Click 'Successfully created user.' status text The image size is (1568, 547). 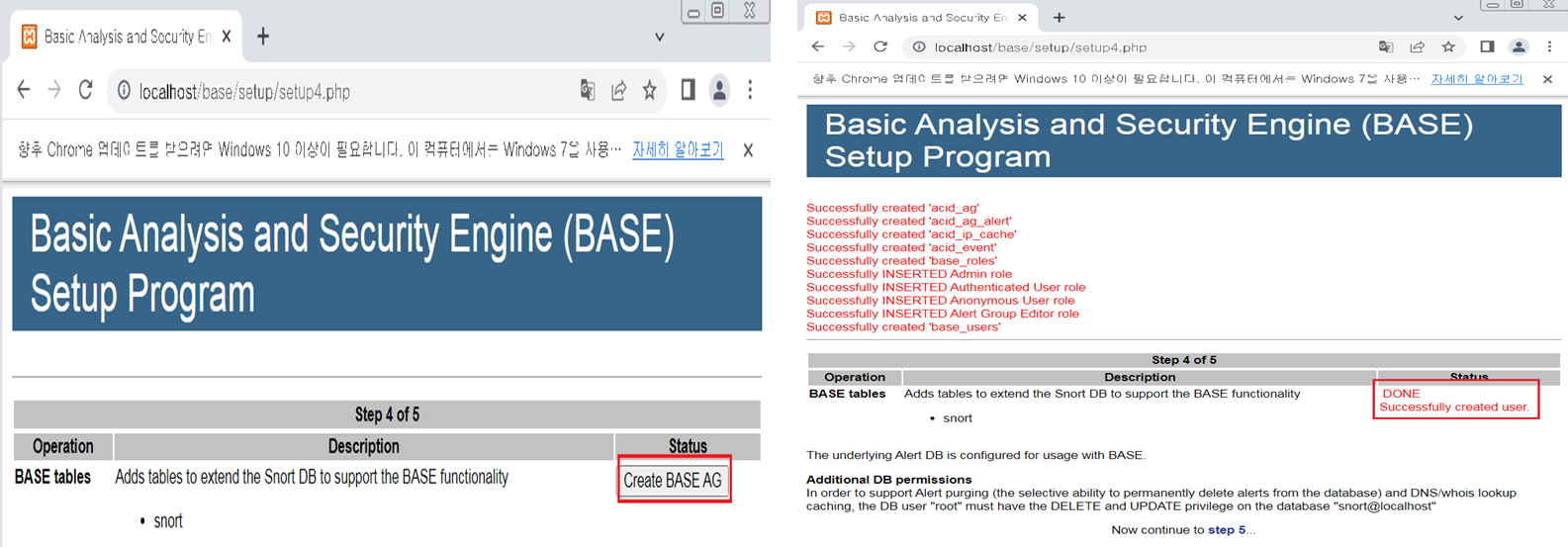point(1454,408)
